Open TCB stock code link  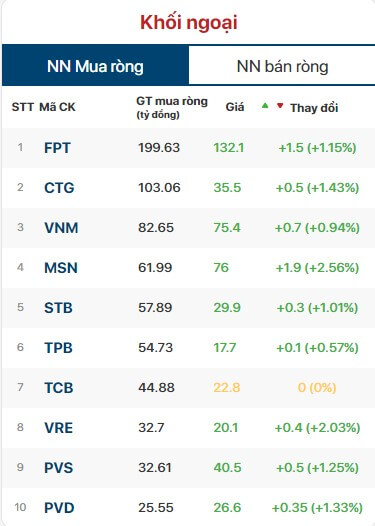click(x=59, y=388)
